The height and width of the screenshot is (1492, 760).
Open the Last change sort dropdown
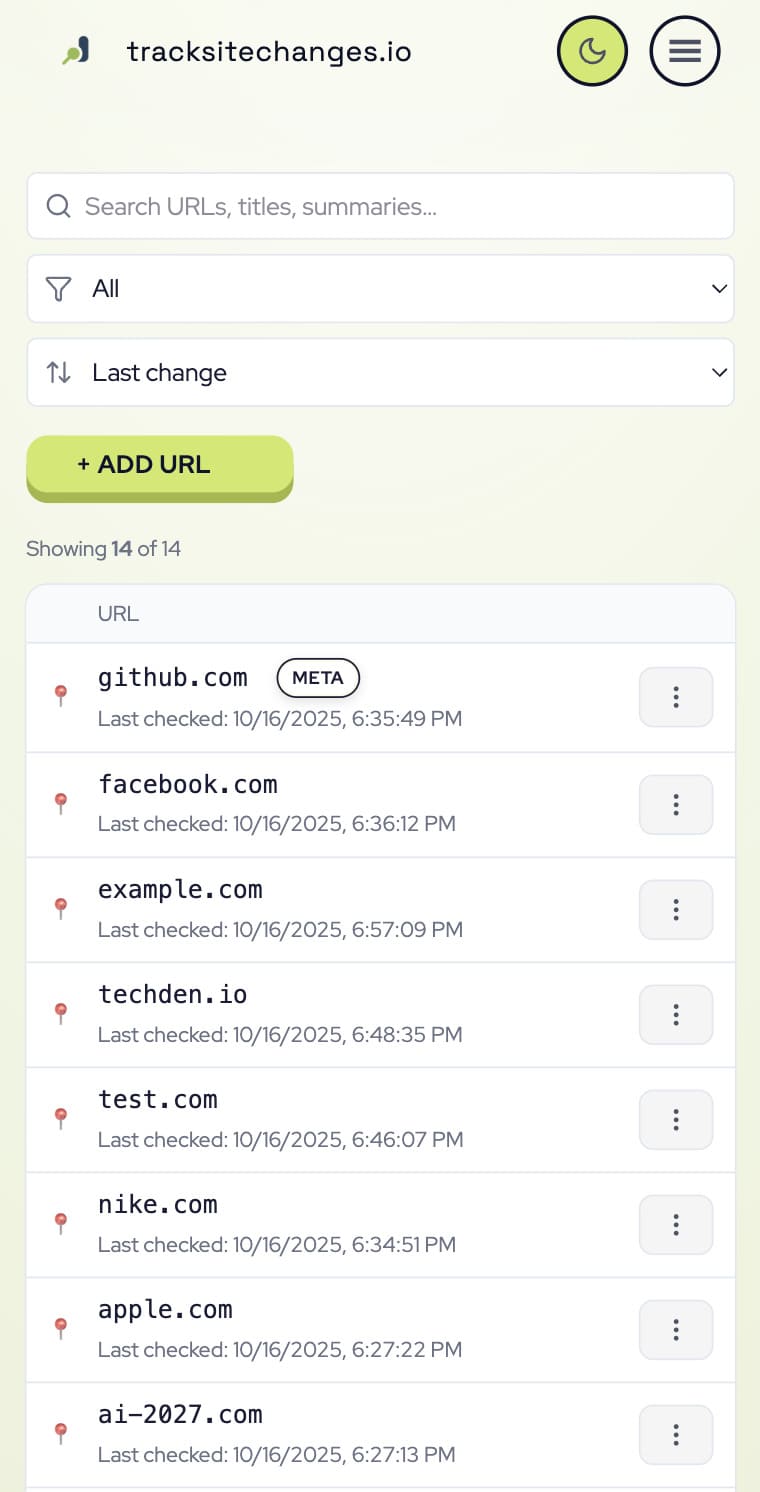[380, 372]
